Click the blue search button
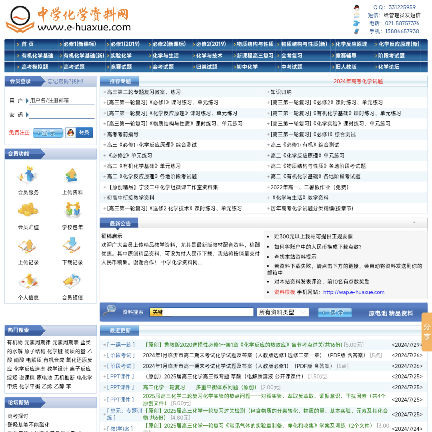The width and height of the screenshot is (432, 432). pyautogui.click(x=335, y=312)
